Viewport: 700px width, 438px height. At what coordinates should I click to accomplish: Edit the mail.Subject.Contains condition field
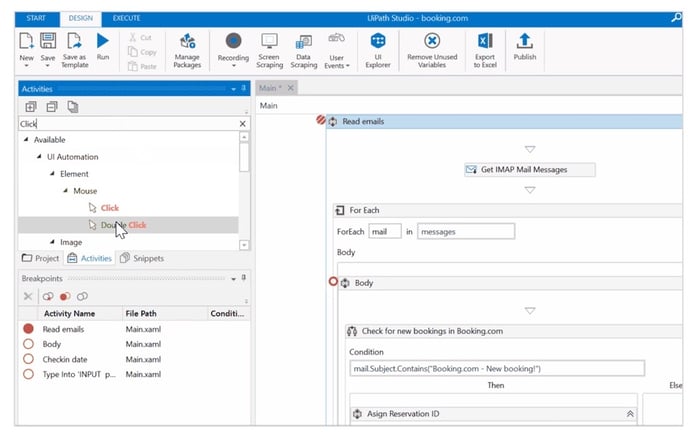[497, 368]
